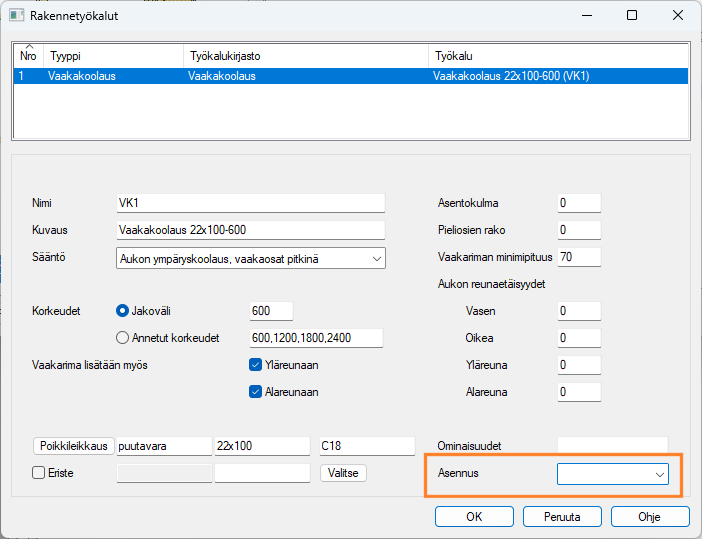Click the Työkalukirjasto column header
The height and width of the screenshot is (539, 702).
305,57
